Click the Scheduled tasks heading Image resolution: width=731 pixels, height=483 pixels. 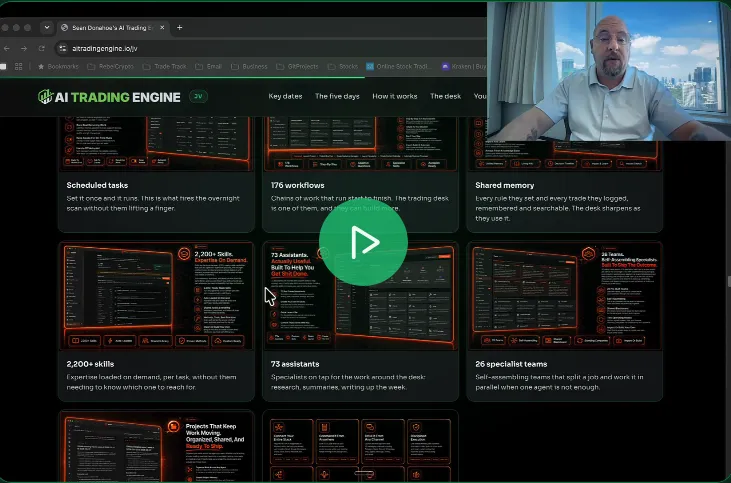[97, 185]
